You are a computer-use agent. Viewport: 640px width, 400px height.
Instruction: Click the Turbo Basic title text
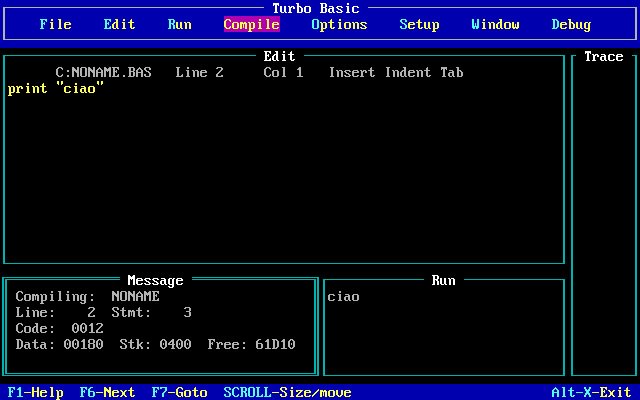[x=316, y=9]
